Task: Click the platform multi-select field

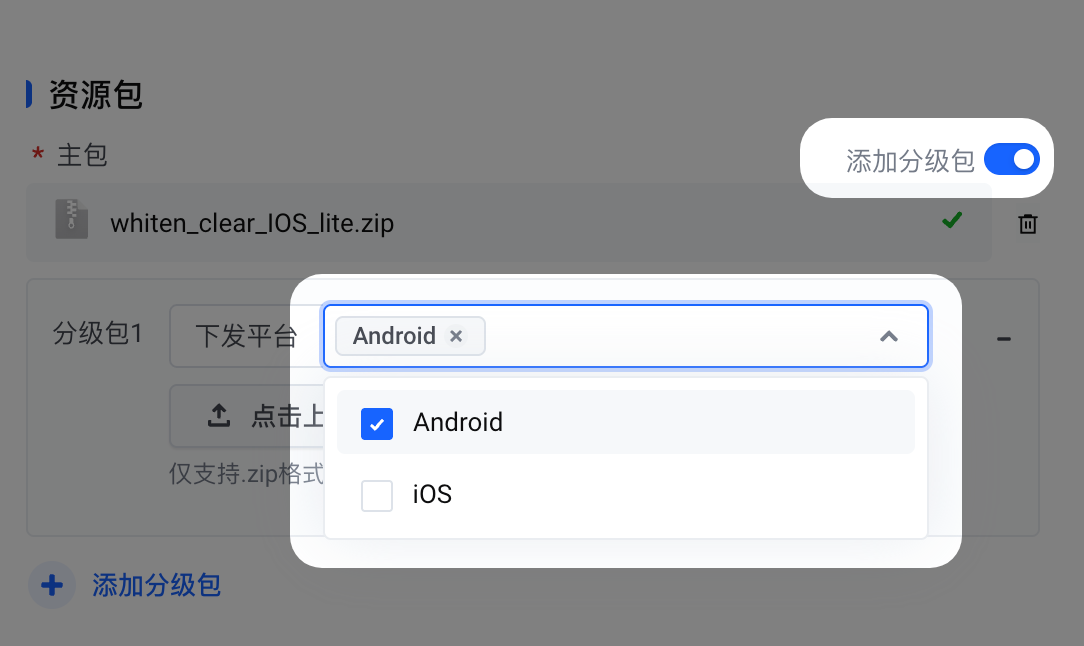Action: tap(626, 336)
